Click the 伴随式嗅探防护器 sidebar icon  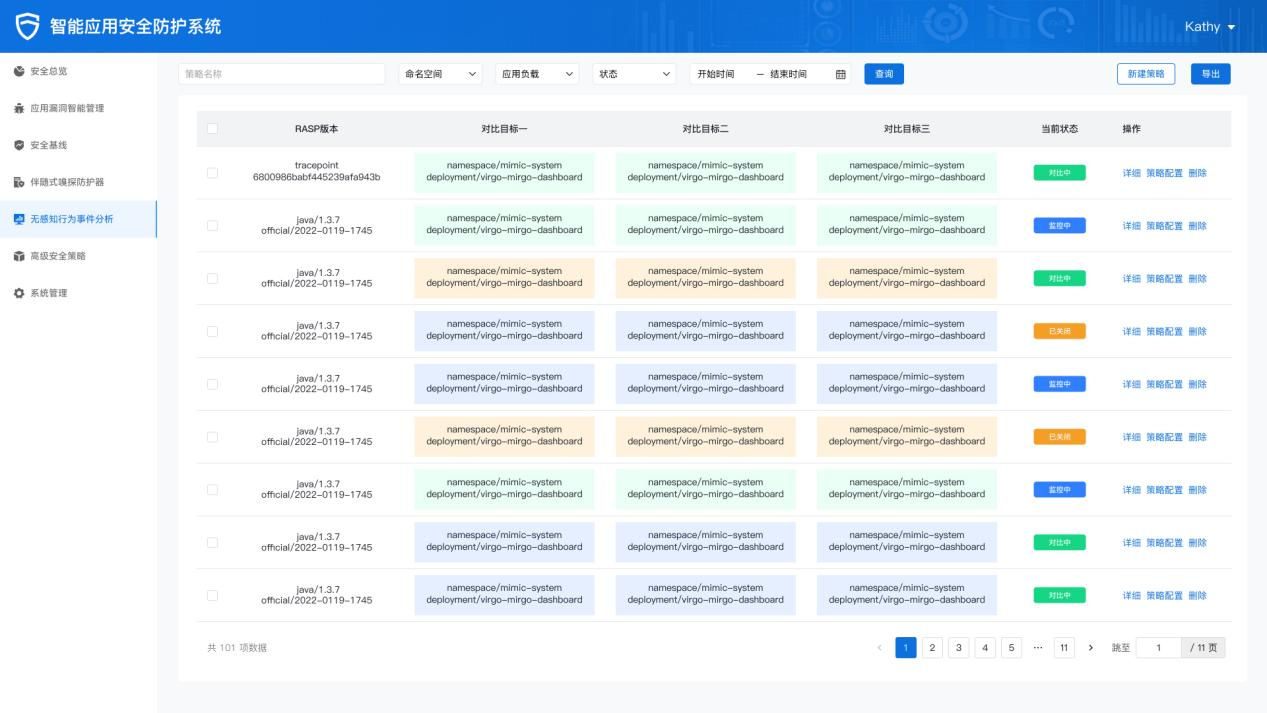pos(19,182)
